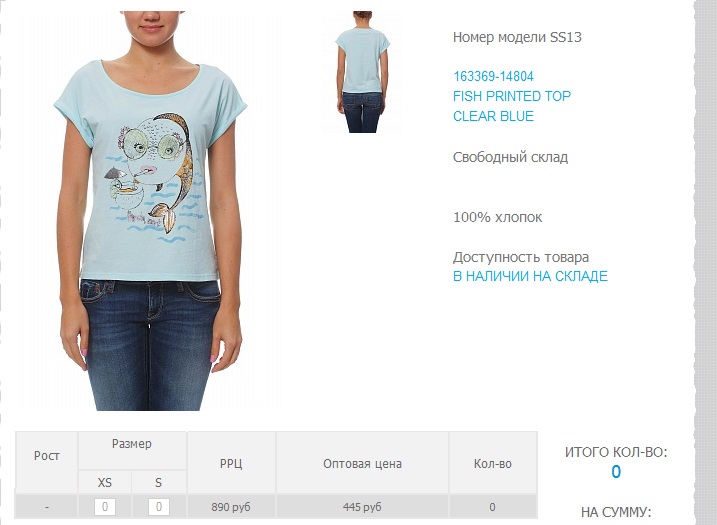Click the S size column header
Image resolution: width=717 pixels, height=525 pixels.
159,482
